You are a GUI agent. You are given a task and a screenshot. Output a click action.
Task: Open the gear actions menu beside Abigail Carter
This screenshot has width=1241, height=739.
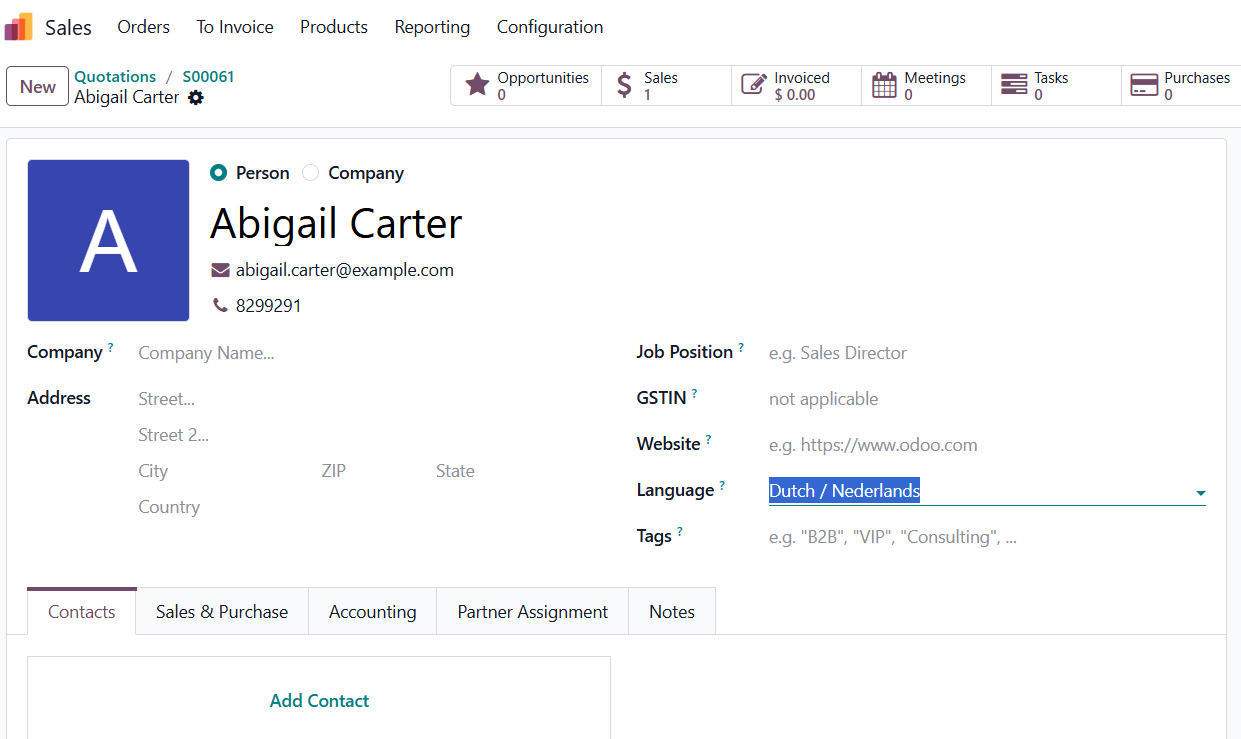pyautogui.click(x=196, y=98)
